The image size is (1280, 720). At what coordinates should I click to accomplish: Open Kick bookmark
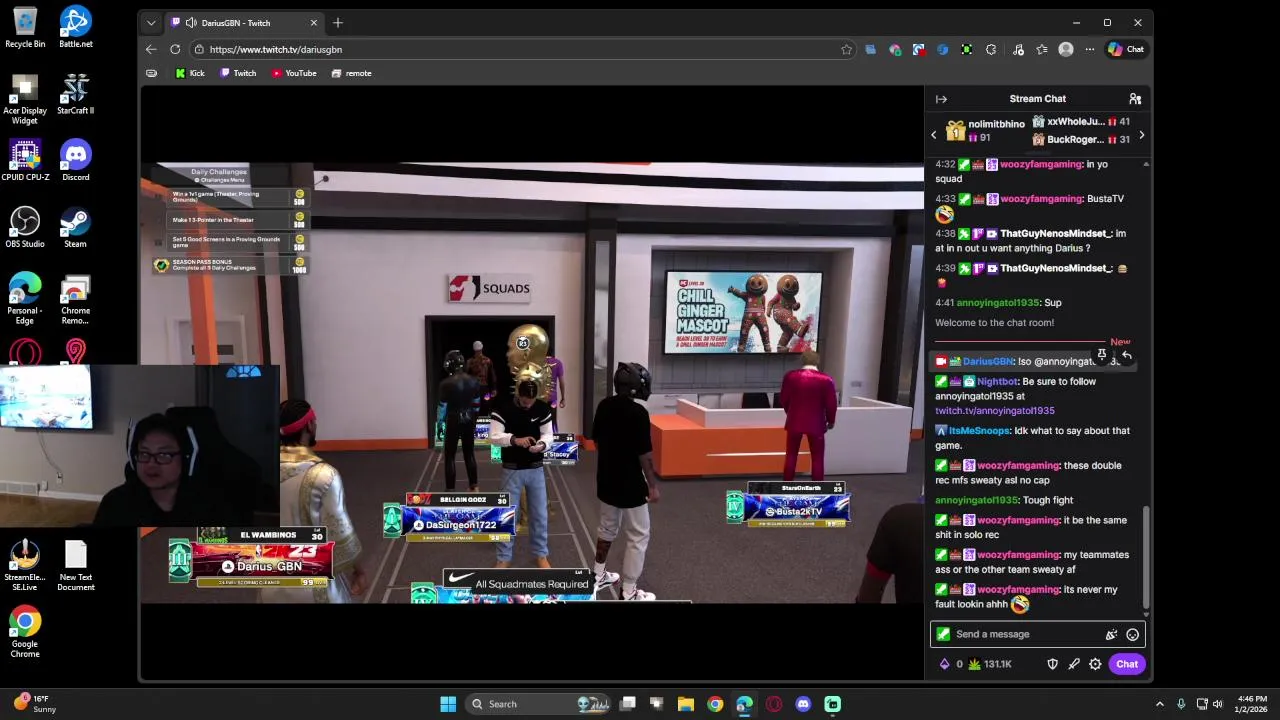tap(190, 73)
